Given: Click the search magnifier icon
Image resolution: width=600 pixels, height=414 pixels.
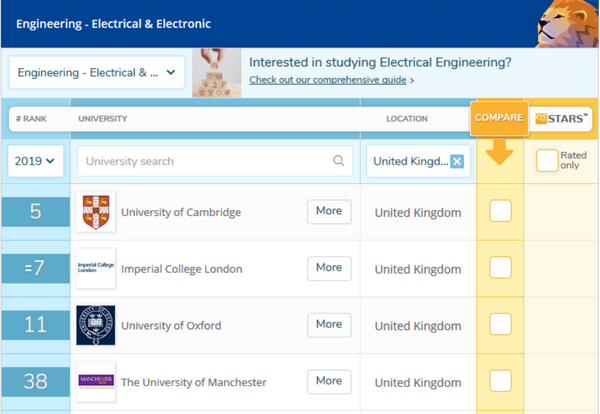Looking at the screenshot, I should 339,161.
